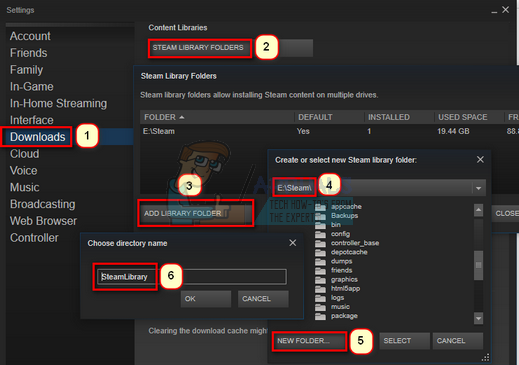The image size is (519, 365).
Task: Open the Controller settings section
Action: (x=34, y=238)
